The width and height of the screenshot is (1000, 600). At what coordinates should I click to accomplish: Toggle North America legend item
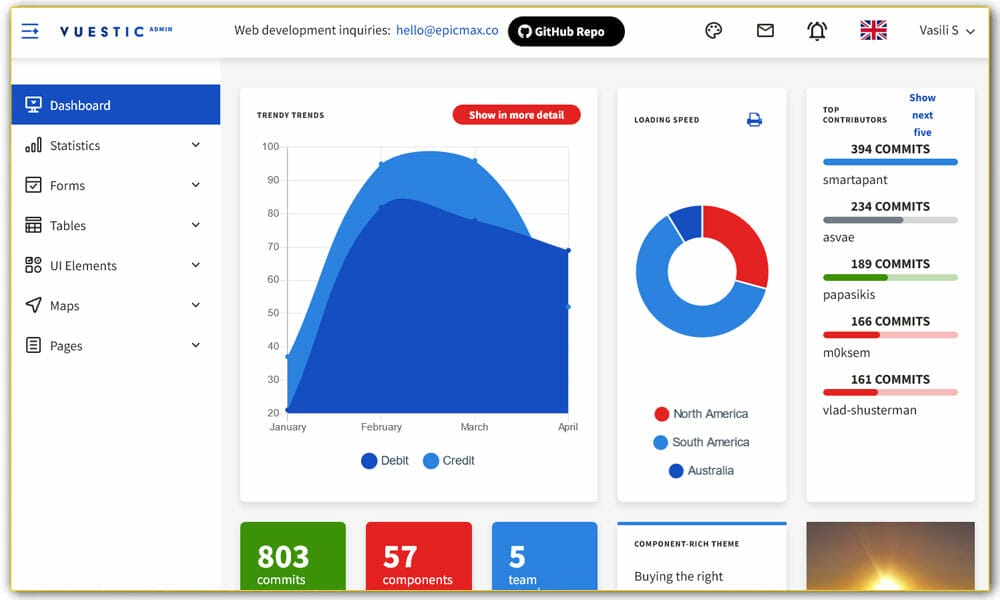tap(700, 414)
